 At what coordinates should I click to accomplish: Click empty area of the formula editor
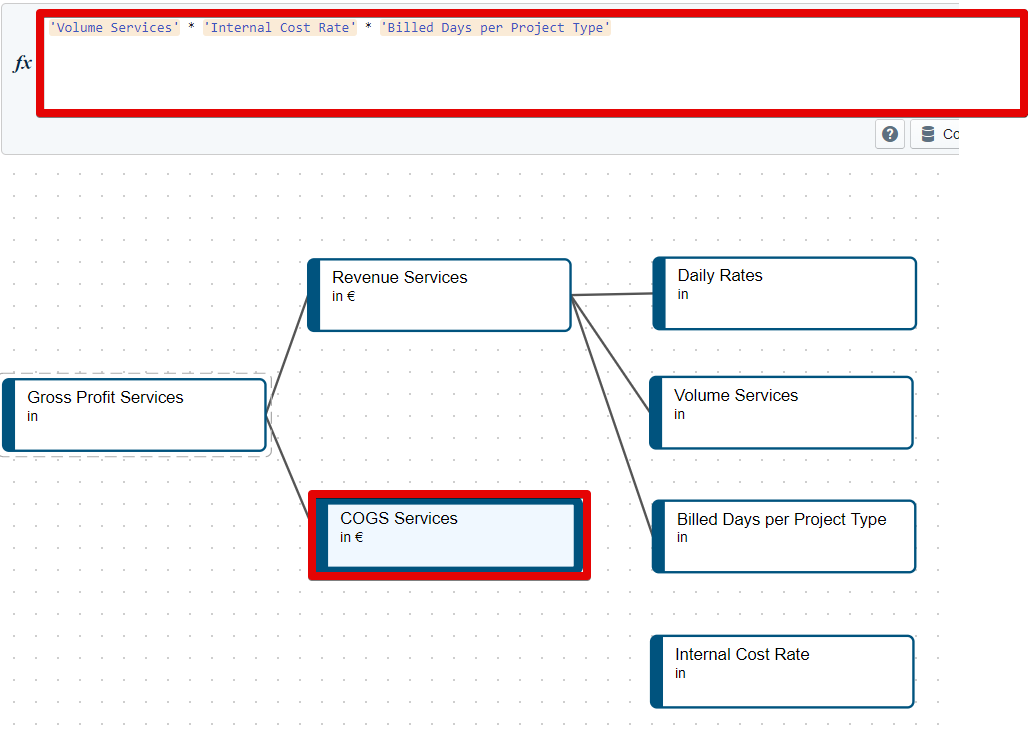(500, 75)
